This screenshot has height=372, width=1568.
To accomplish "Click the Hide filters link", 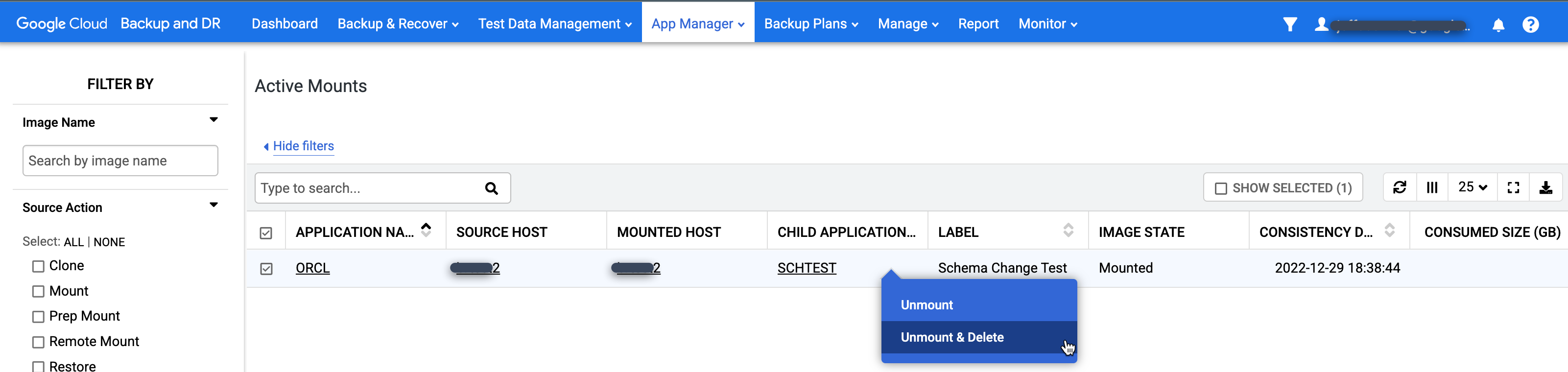I will 303,146.
